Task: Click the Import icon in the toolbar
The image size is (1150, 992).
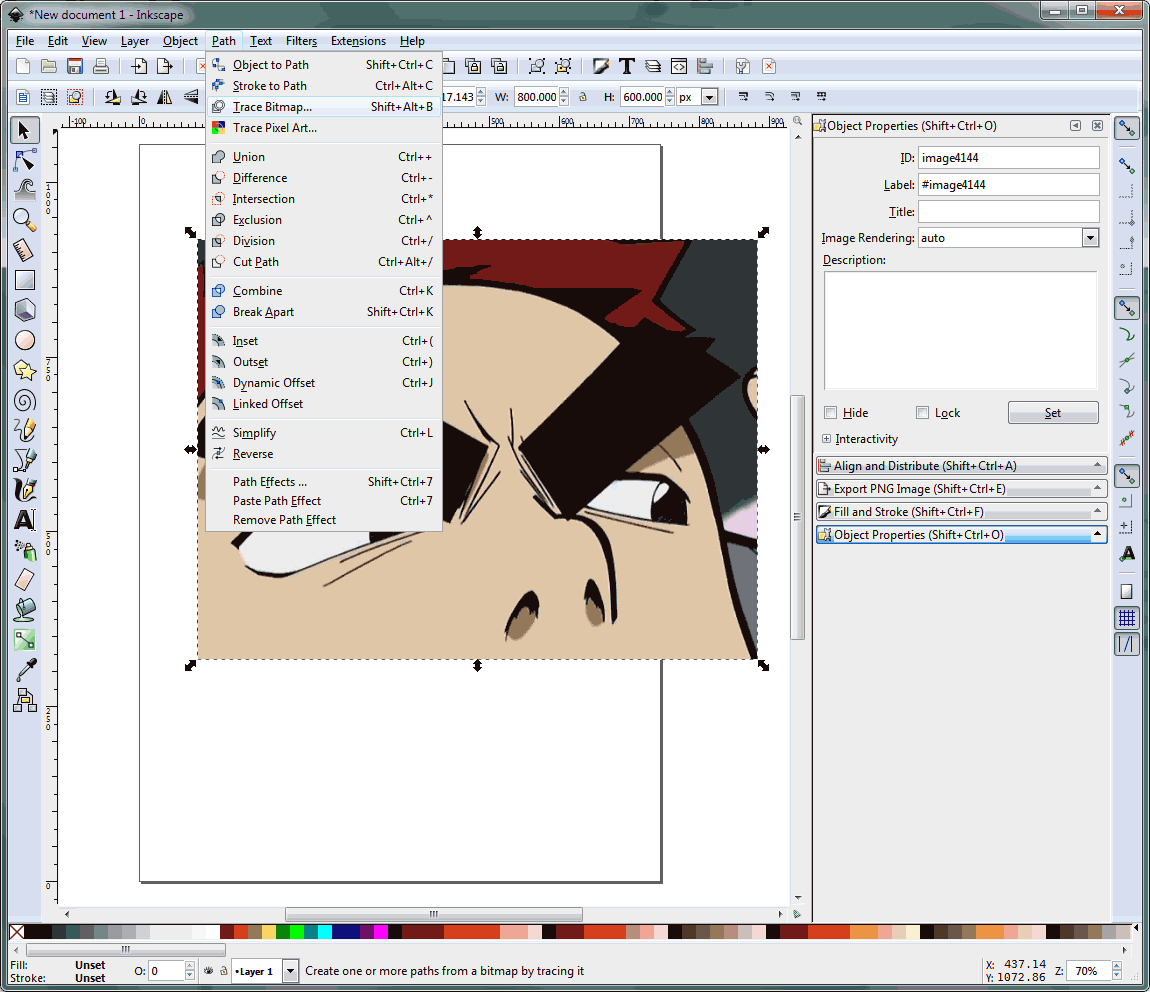Action: click(x=139, y=66)
